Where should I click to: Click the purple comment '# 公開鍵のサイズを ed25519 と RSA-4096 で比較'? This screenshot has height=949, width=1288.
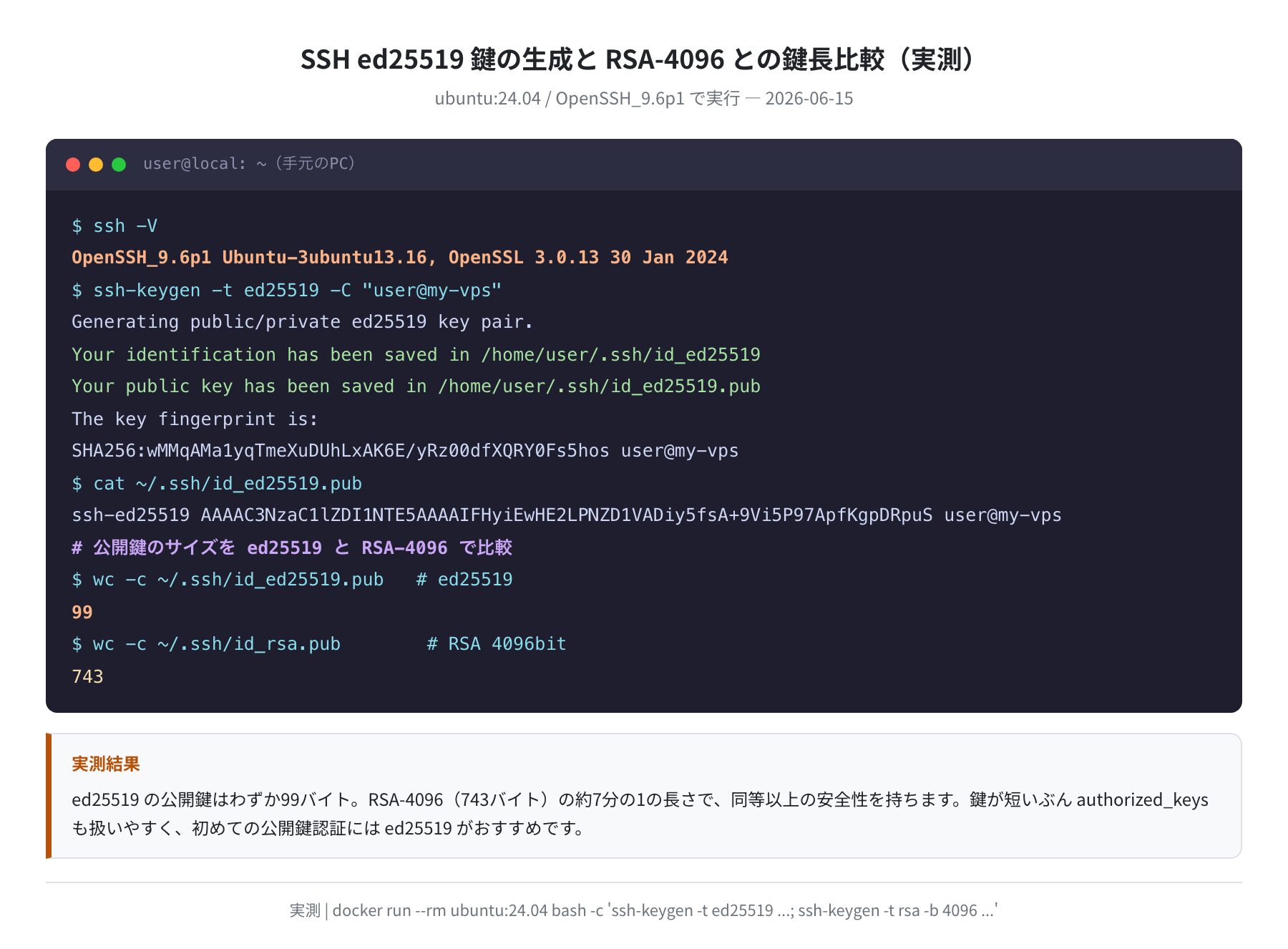292,548
